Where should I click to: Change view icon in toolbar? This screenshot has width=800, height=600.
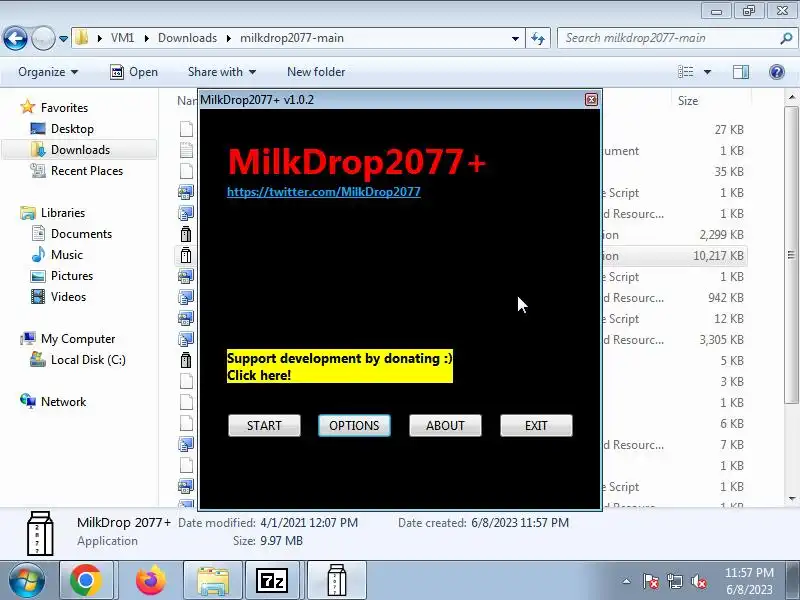pyautogui.click(x=685, y=72)
